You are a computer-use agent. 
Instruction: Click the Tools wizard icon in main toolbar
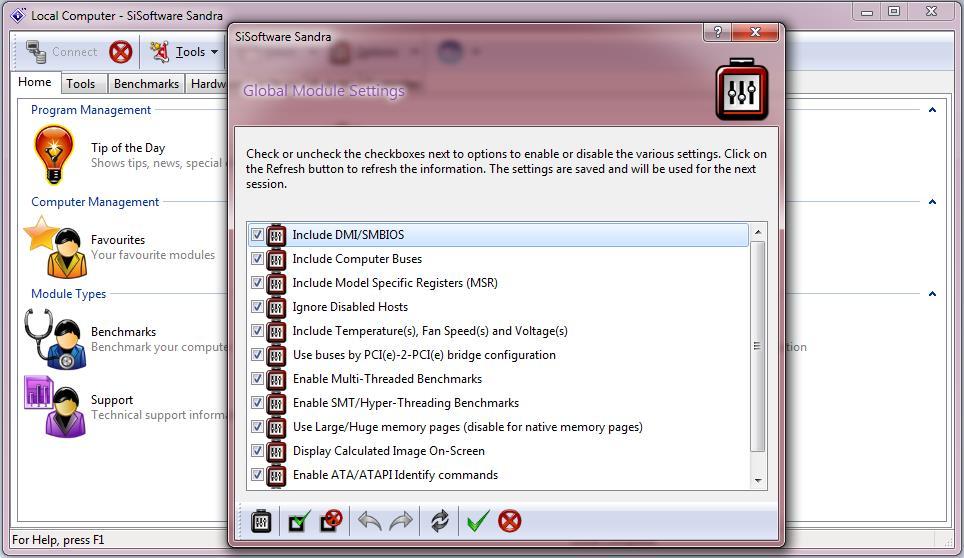[160, 52]
